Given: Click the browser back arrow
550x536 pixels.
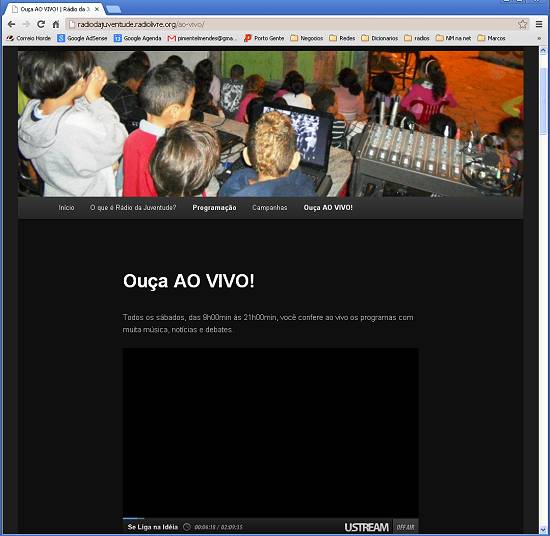Looking at the screenshot, I should pyautogui.click(x=12, y=24).
